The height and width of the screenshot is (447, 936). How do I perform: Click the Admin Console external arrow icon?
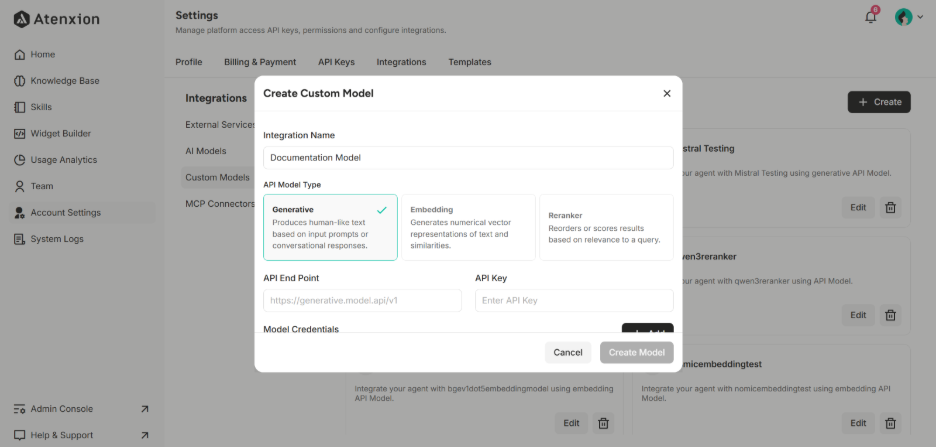[x=144, y=409]
